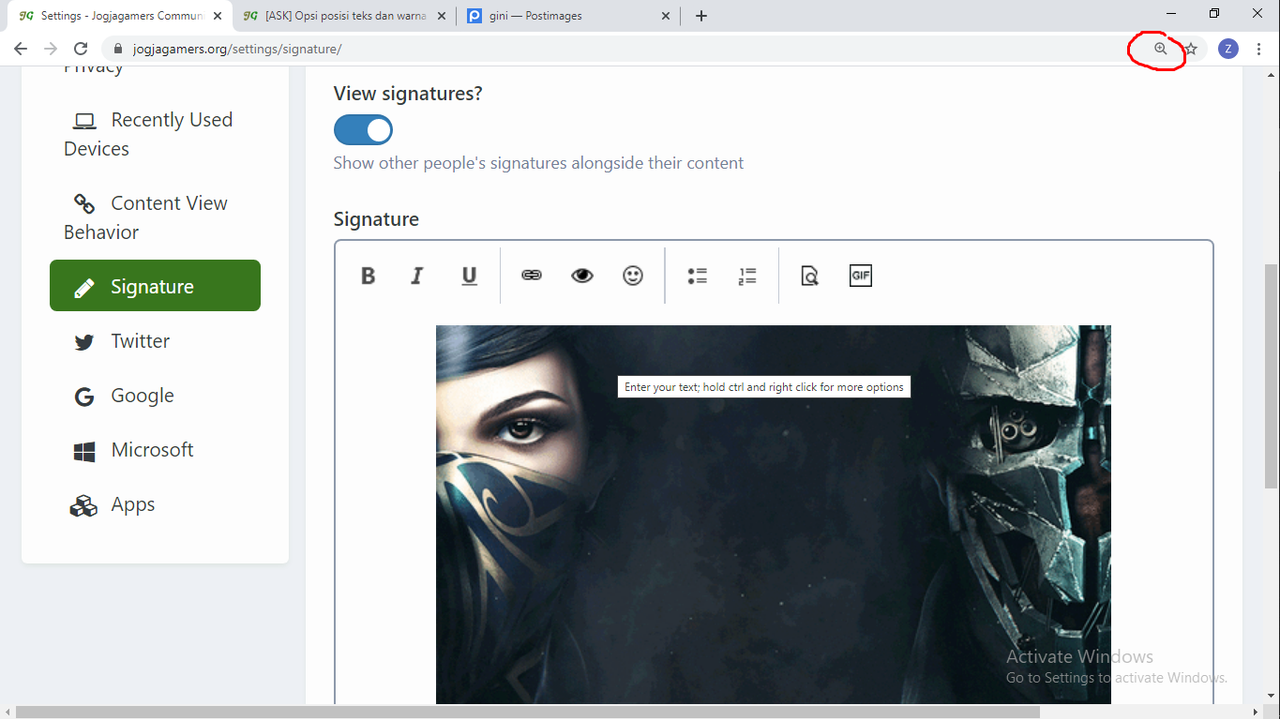View site info via the padlock icon
Screen dimensions: 1280x719
(118, 48)
